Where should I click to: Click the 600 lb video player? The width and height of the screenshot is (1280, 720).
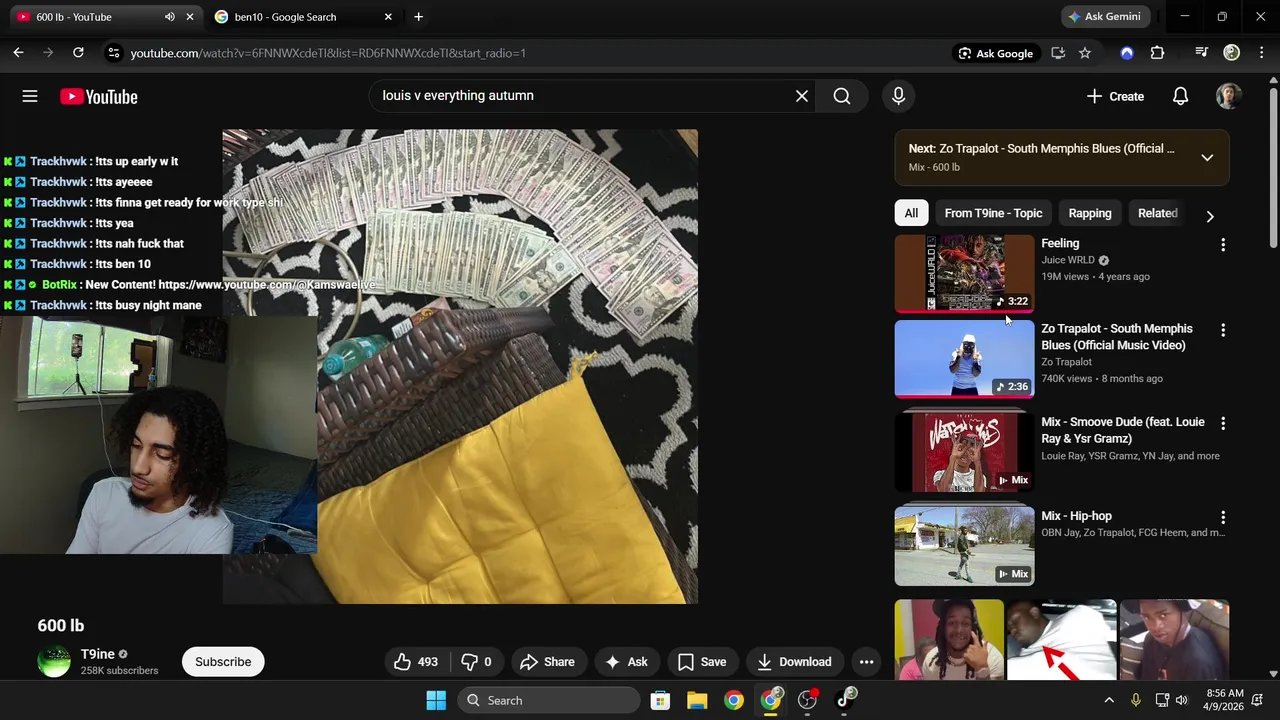pyautogui.click(x=460, y=366)
